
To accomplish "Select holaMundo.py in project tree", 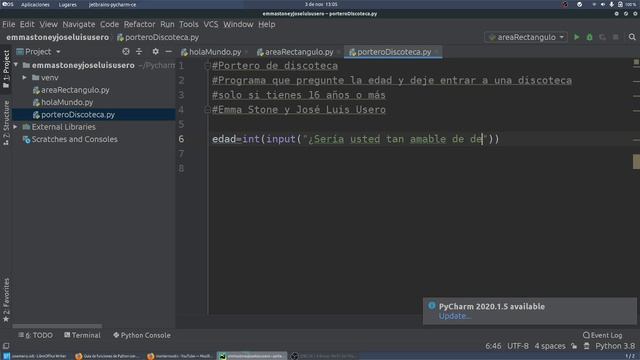I will pyautogui.click(x=67, y=102).
